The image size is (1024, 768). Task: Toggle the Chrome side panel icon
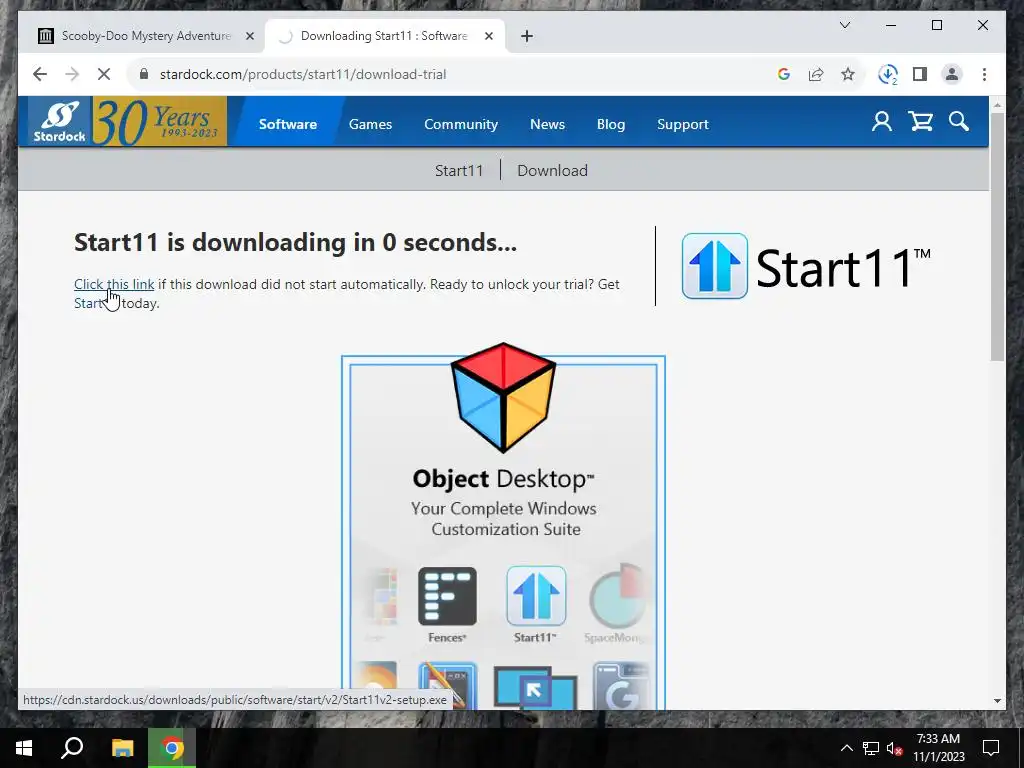point(920,74)
